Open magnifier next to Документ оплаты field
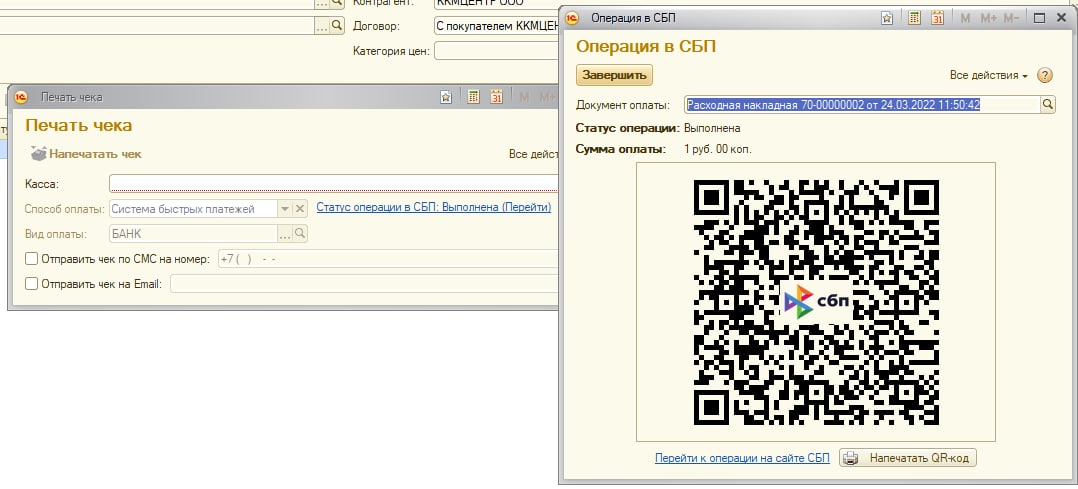This screenshot has height=489, width=1078. pos(1048,105)
